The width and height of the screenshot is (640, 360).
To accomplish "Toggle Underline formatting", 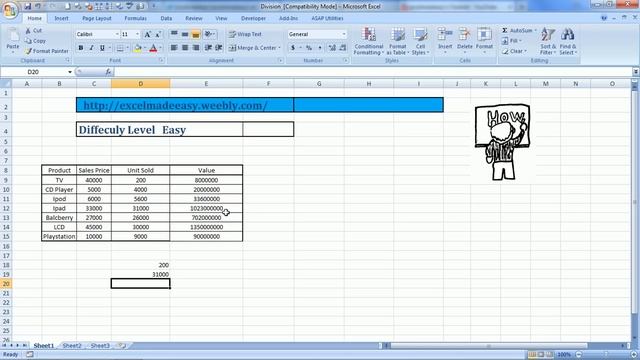I will (x=102, y=48).
